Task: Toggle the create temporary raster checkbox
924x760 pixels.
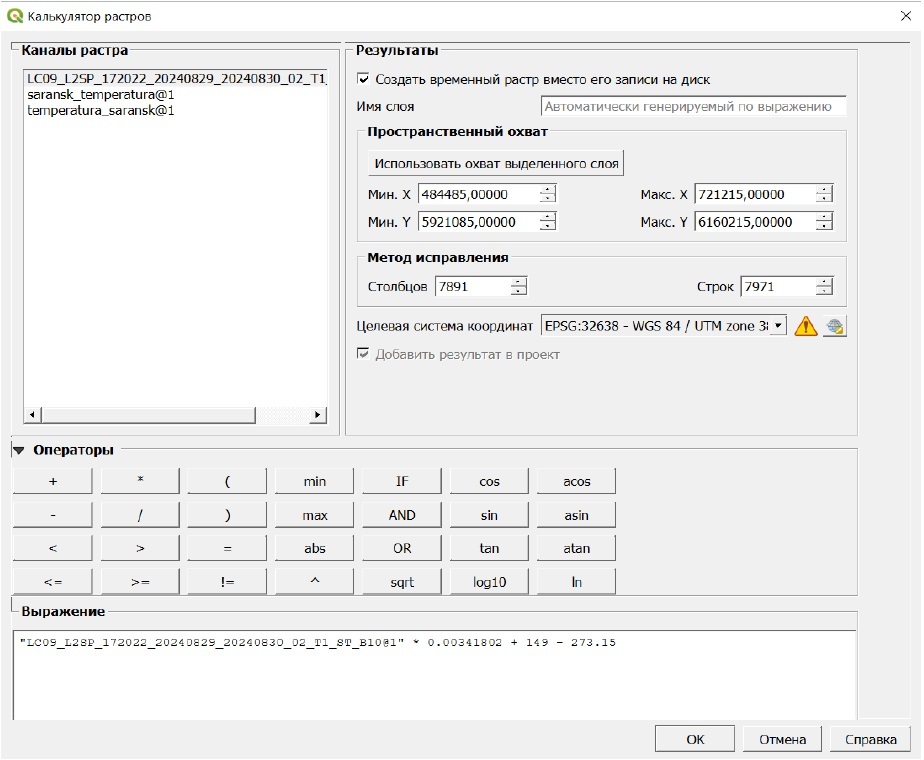Action: (364, 79)
